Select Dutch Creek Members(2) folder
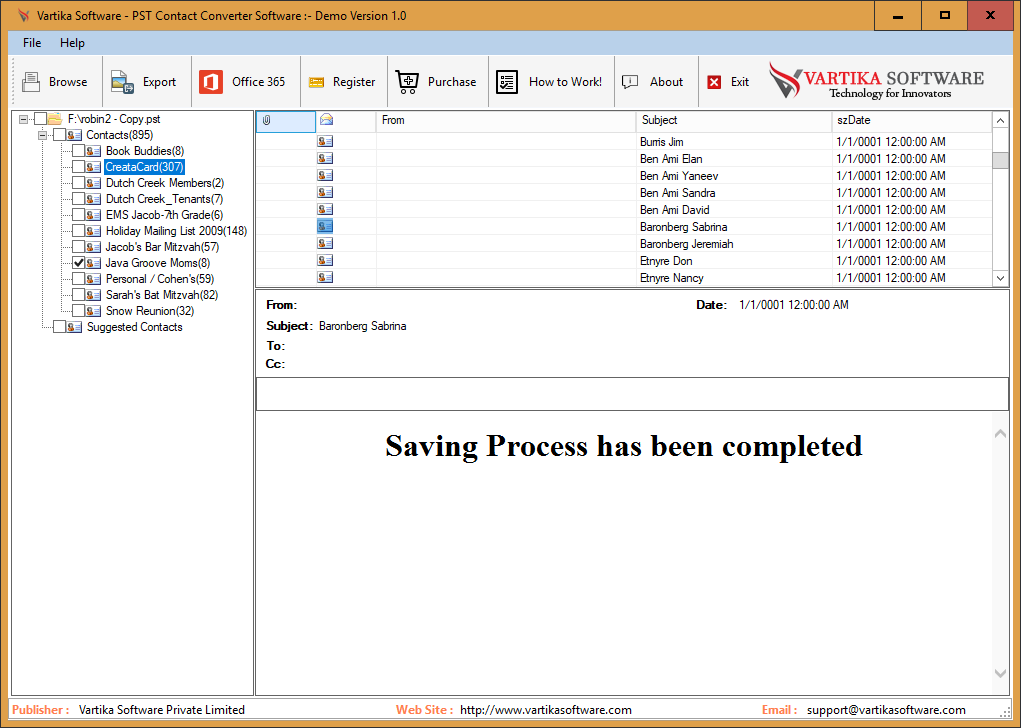Image resolution: width=1021 pixels, height=728 pixels. tap(165, 183)
